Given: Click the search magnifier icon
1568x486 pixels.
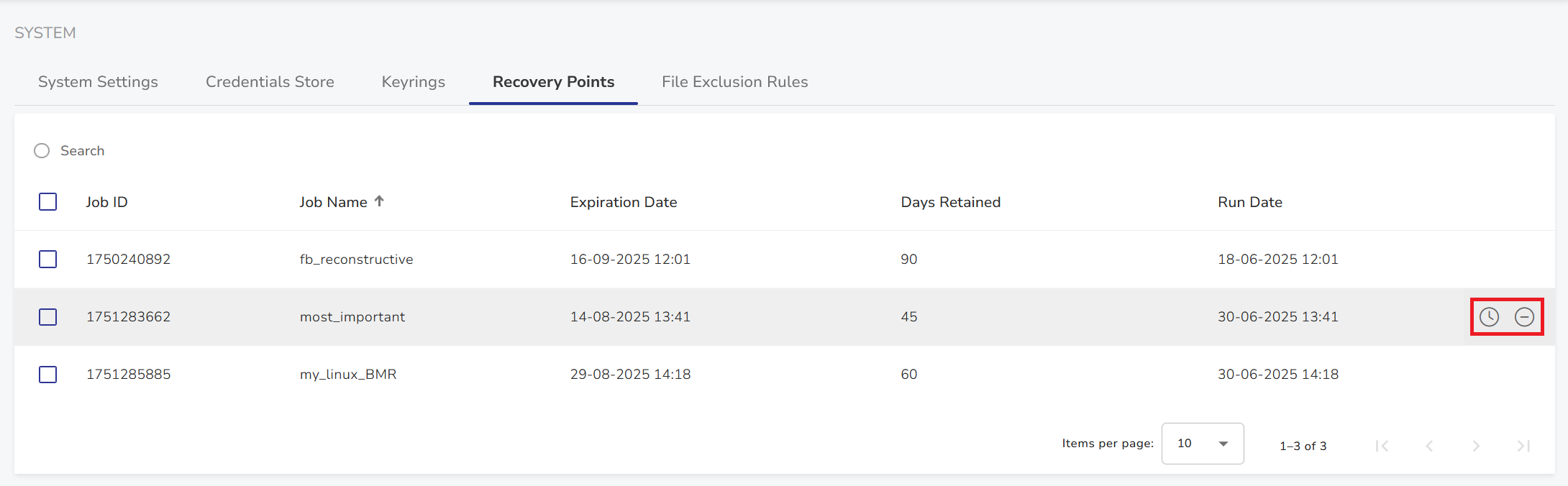Looking at the screenshot, I should 42,151.
